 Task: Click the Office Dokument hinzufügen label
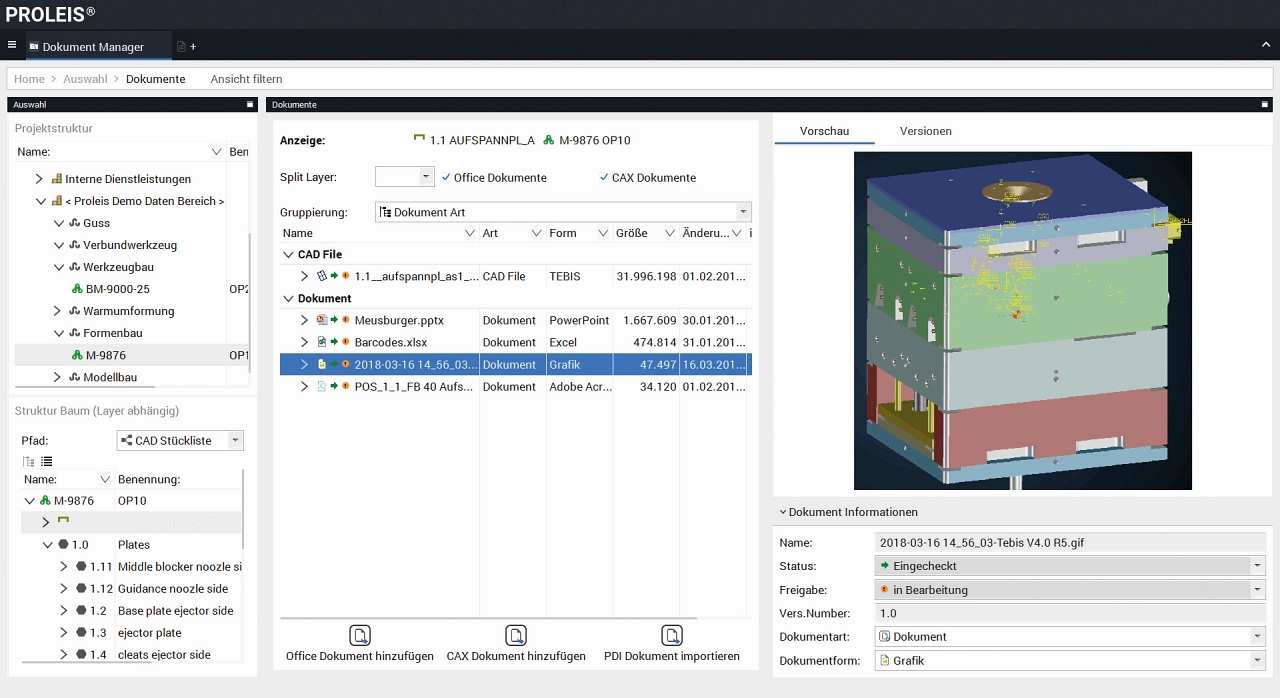tap(360, 656)
